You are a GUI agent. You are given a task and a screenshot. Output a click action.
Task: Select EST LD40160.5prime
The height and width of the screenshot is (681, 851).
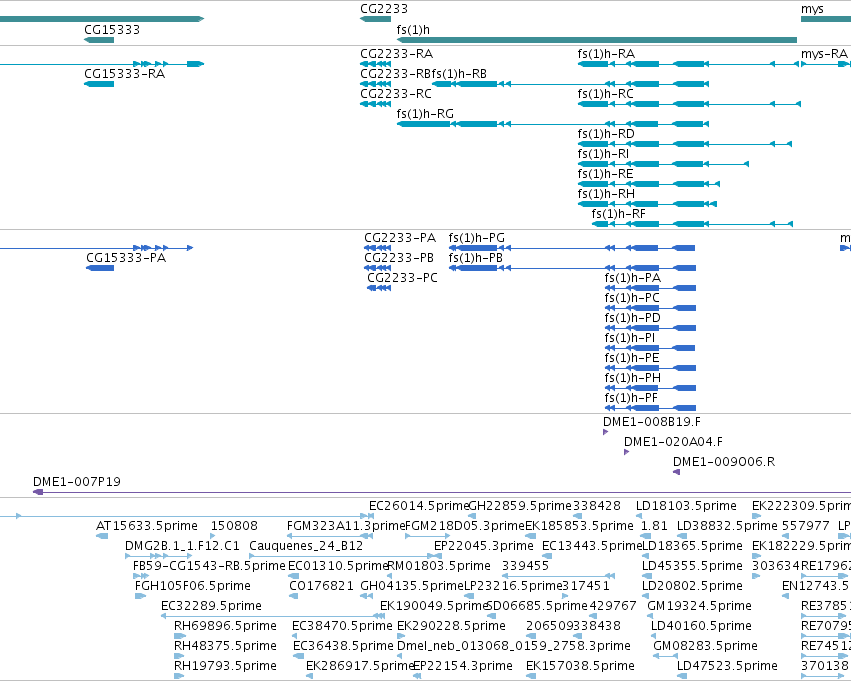pyautogui.click(x=701, y=627)
